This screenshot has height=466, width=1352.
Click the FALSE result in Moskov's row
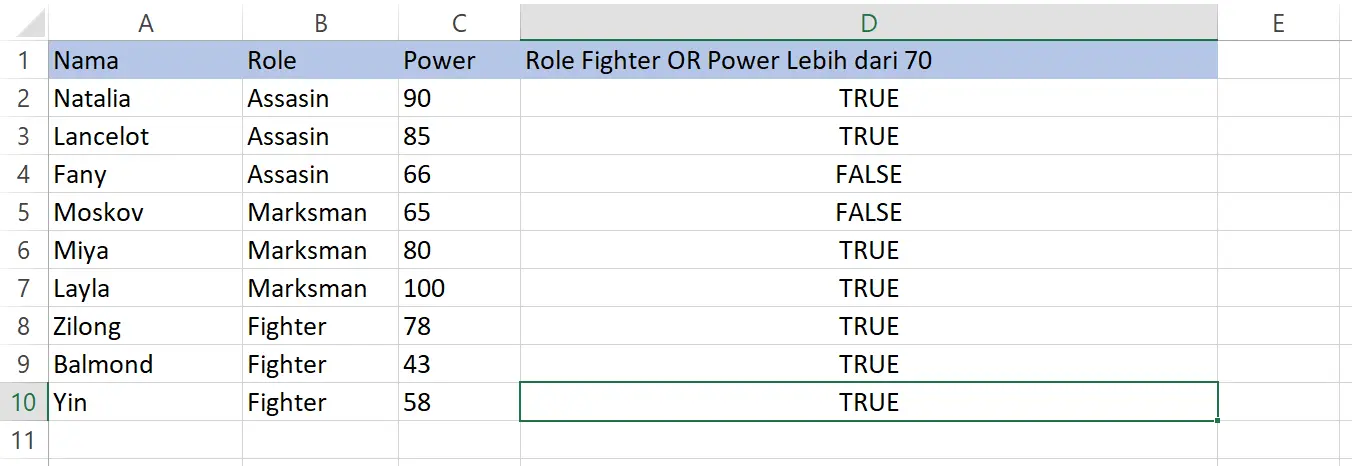pos(869,212)
